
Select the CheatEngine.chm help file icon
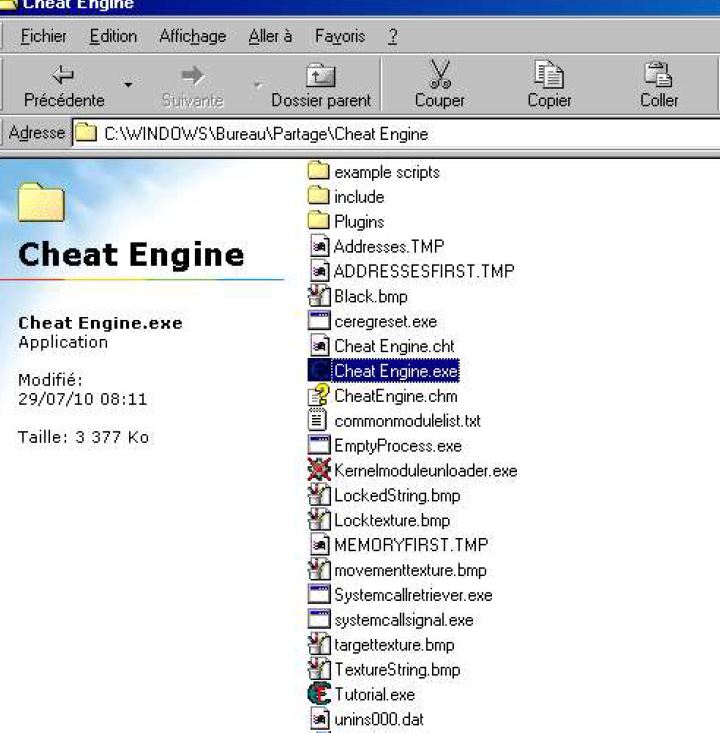[319, 395]
